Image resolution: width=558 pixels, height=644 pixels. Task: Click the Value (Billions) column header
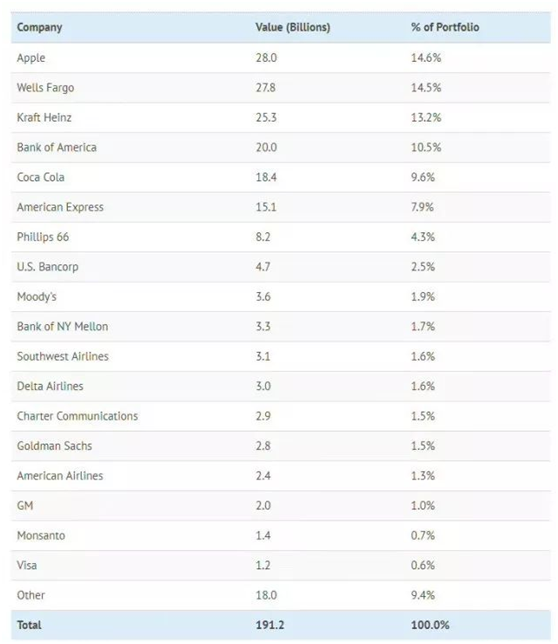click(x=293, y=27)
